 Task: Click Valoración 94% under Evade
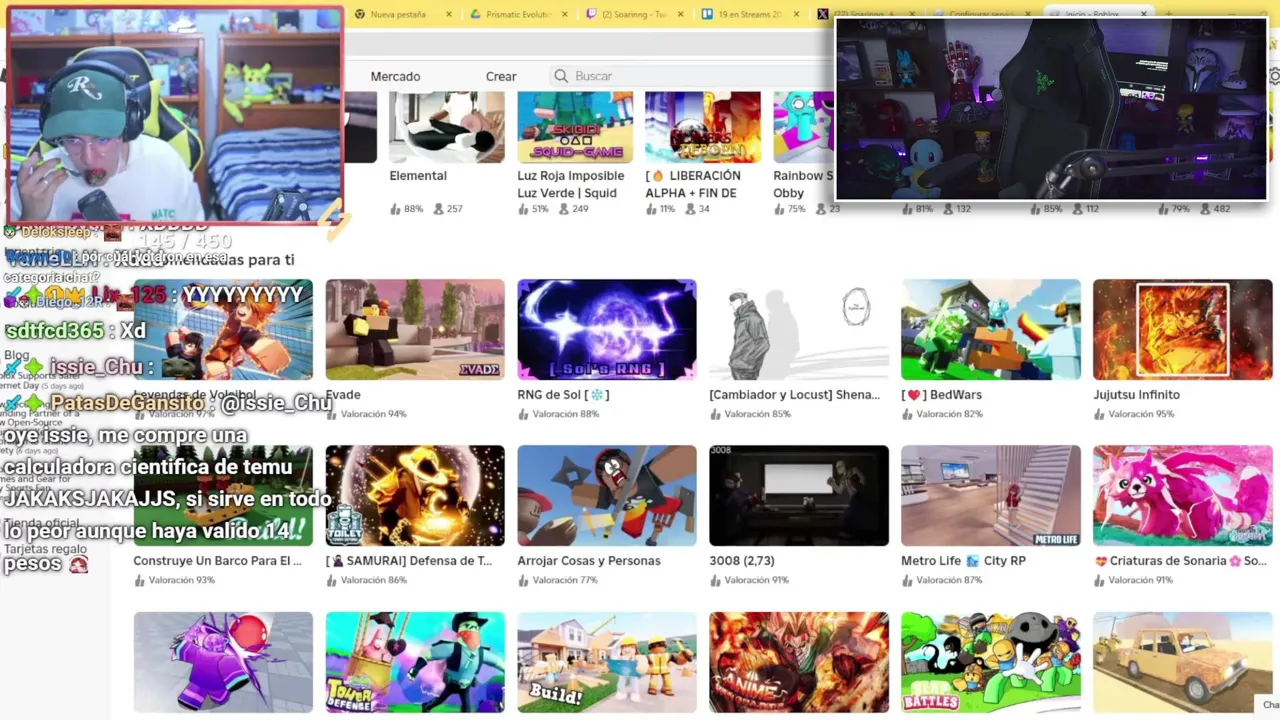coord(373,414)
